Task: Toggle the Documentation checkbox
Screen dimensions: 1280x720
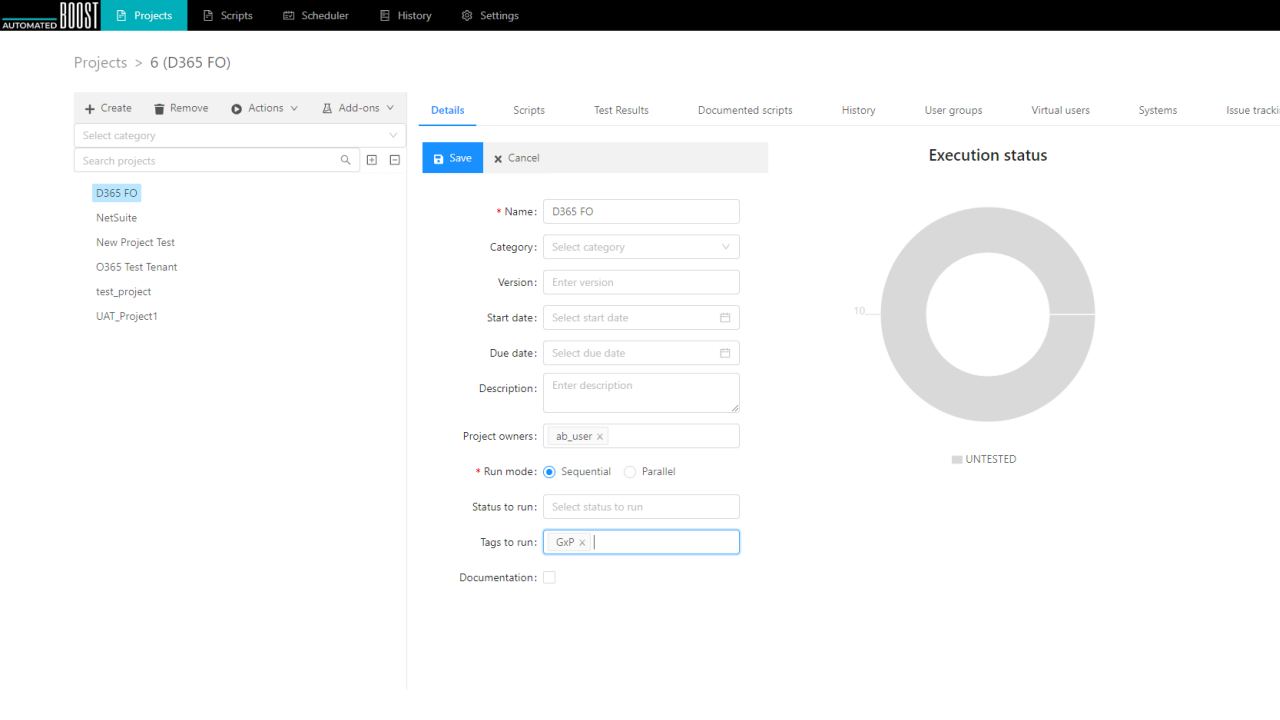Action: coord(549,577)
